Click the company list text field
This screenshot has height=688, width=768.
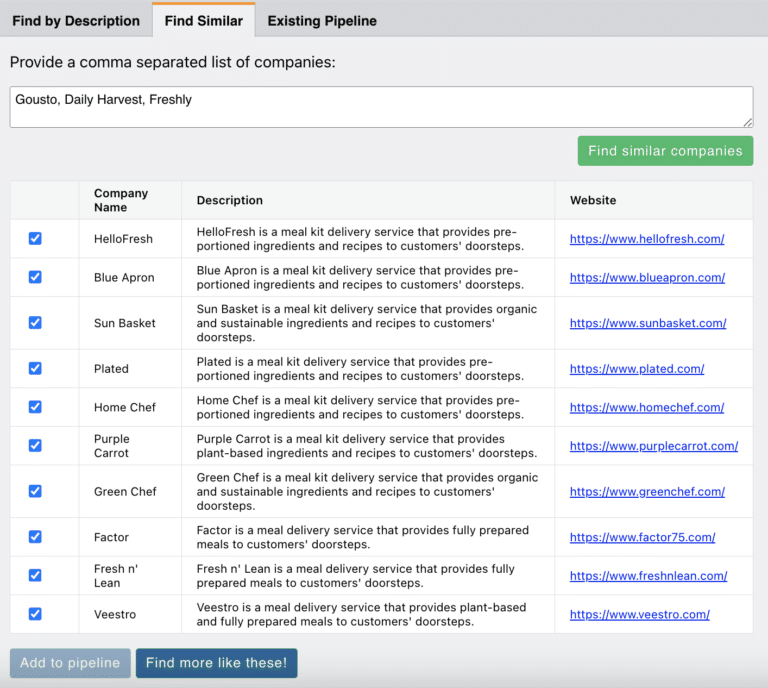(381, 107)
